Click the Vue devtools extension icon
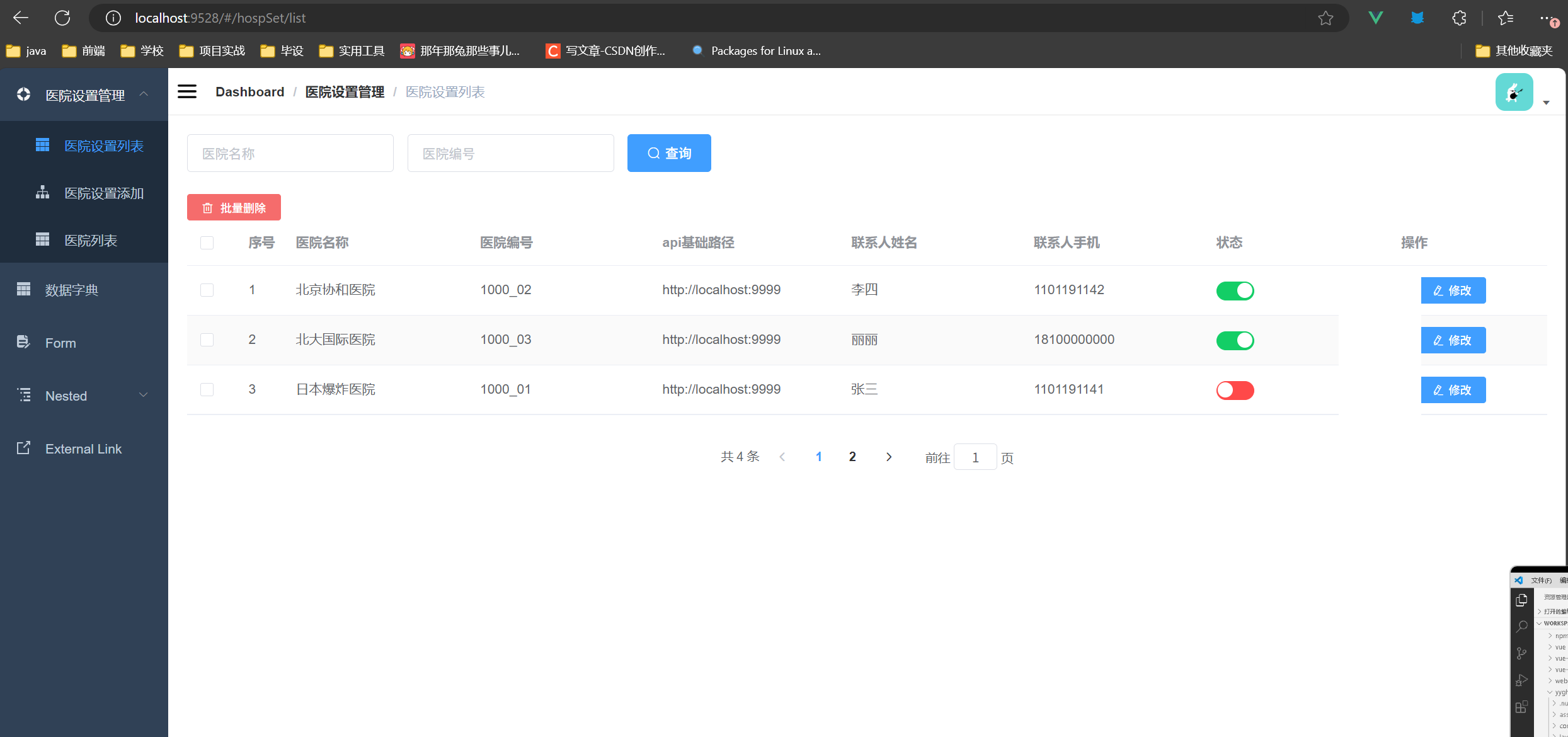This screenshot has height=737, width=1568. click(x=1376, y=18)
